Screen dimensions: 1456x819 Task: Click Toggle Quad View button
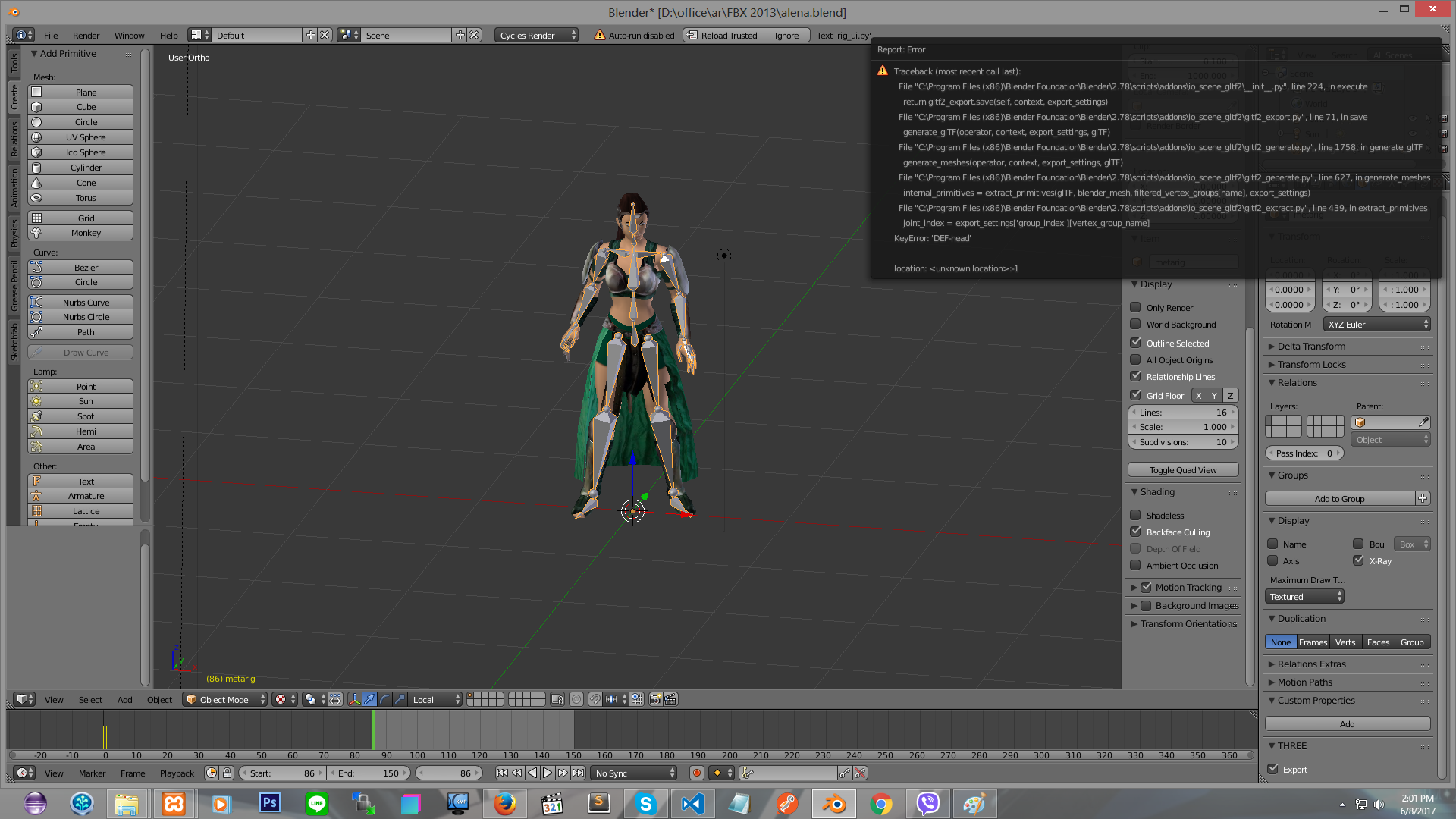[x=1183, y=469]
